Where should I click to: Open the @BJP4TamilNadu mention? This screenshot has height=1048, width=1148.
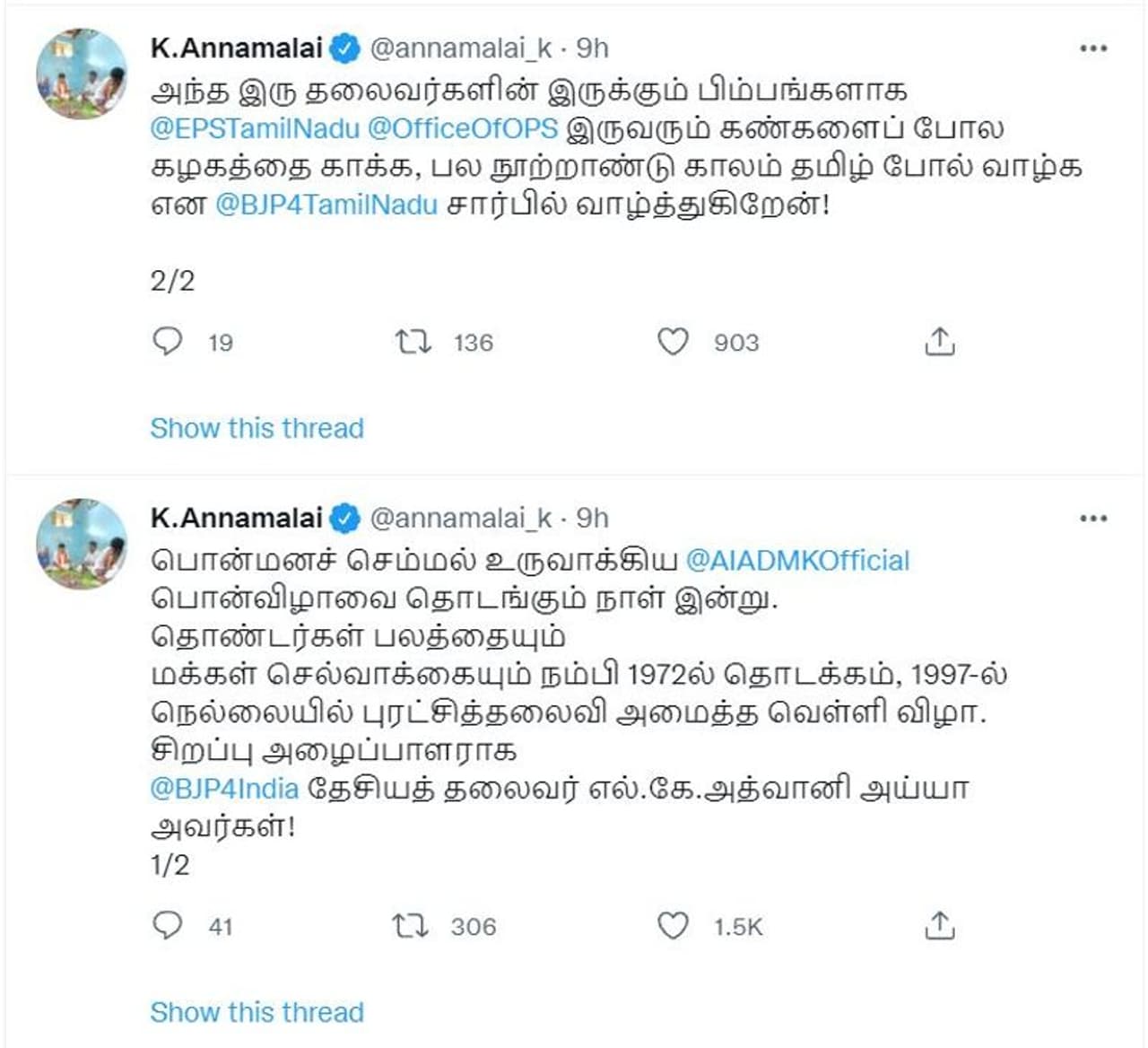pyautogui.click(x=326, y=205)
